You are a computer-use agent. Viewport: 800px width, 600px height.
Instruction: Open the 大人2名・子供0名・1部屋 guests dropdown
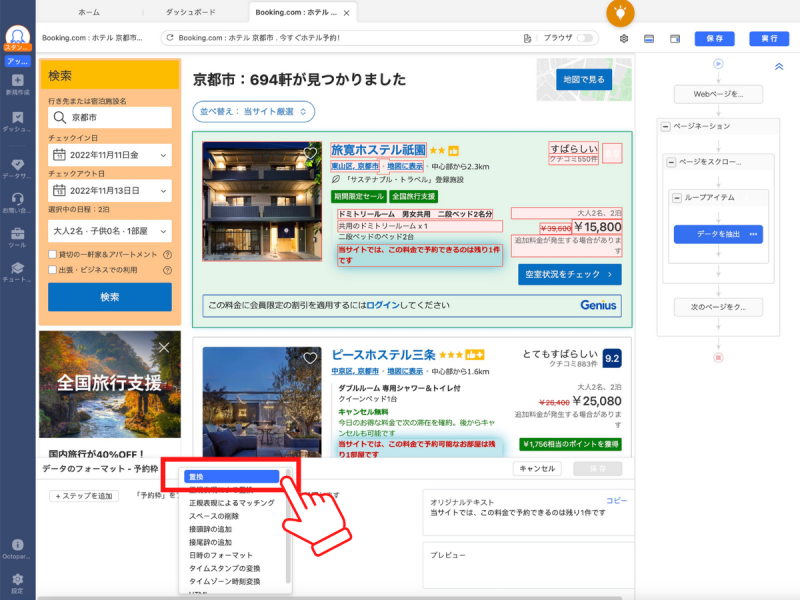tap(110, 231)
